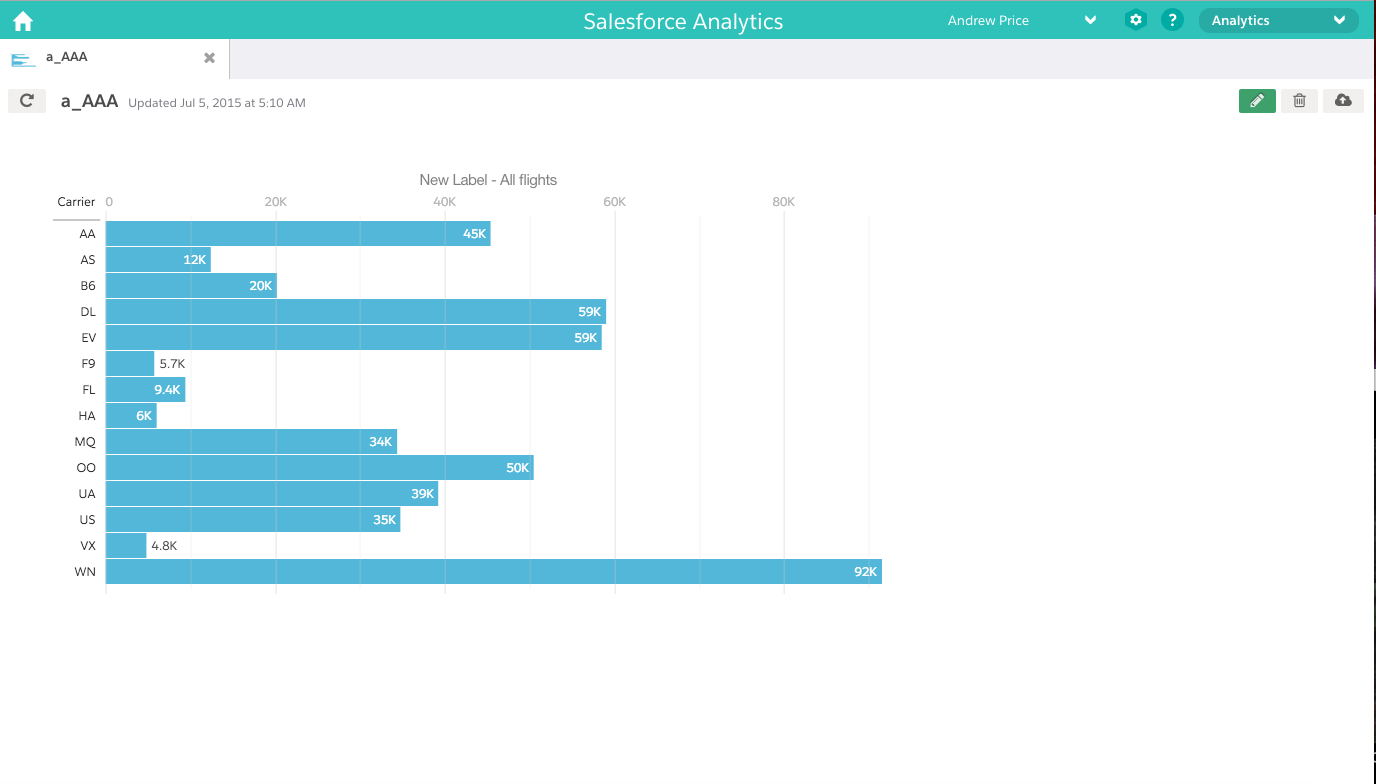Click the MQ carrier label
The height and width of the screenshot is (784, 1376).
pos(85,442)
